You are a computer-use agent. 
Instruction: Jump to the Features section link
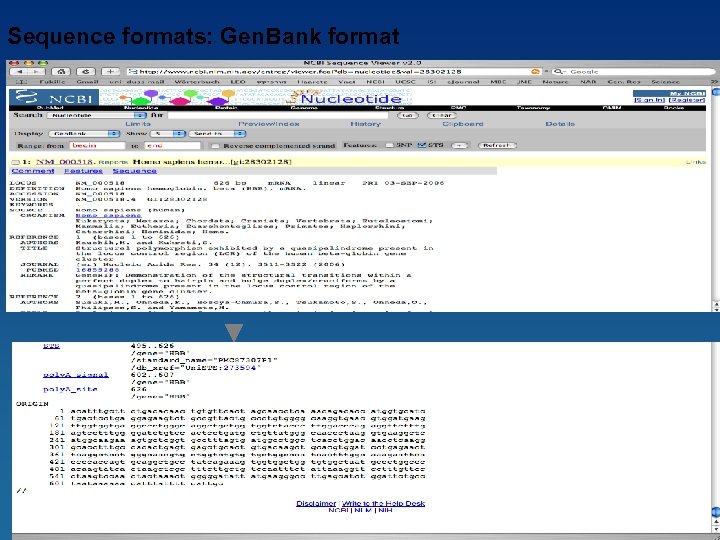83,171
